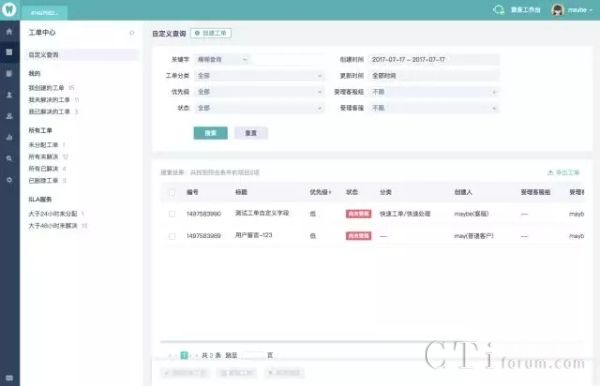
Task: Expand the 工单分类 dropdown
Action: pyautogui.click(x=259, y=76)
